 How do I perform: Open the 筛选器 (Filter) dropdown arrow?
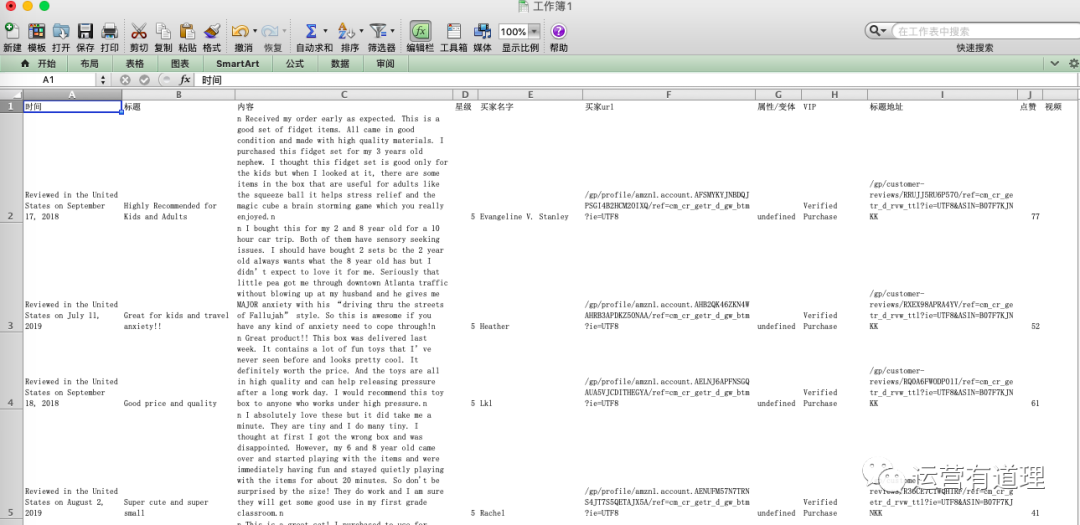391,32
